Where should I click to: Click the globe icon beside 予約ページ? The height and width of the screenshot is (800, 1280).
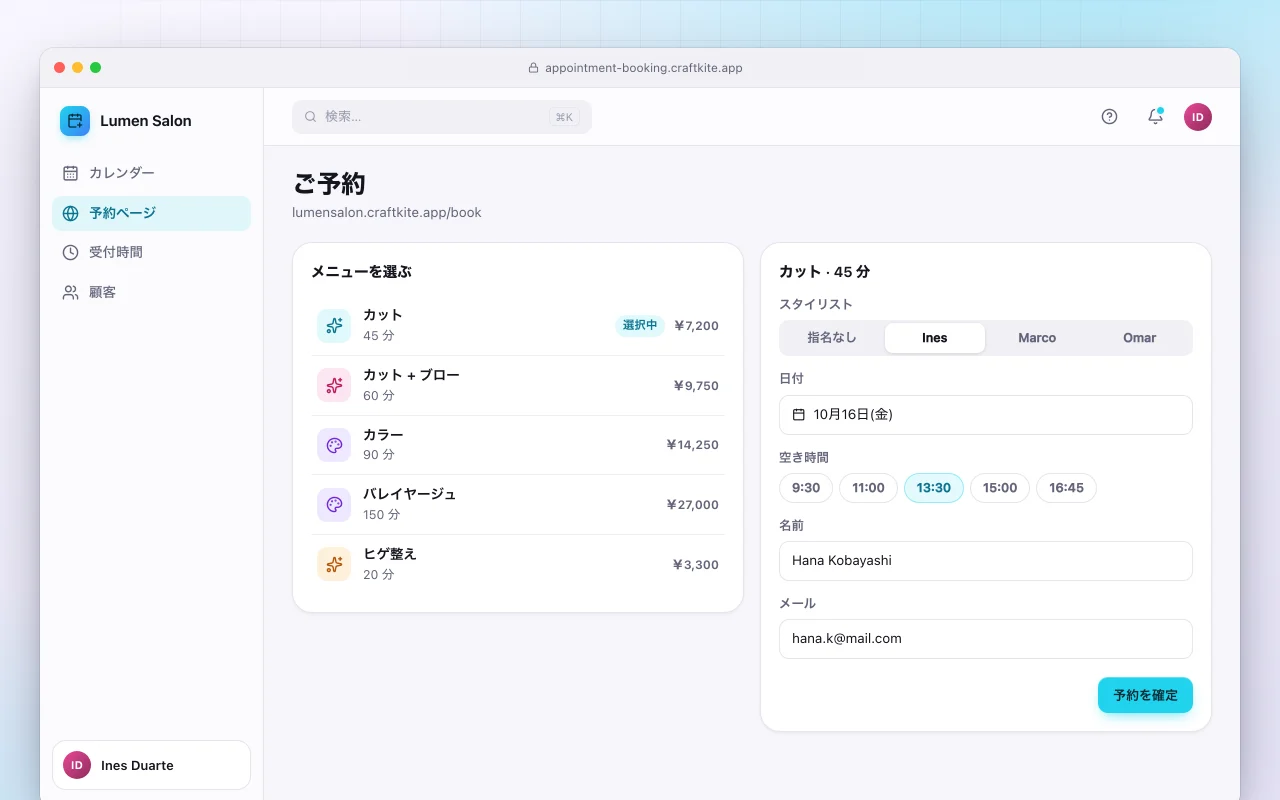point(70,213)
